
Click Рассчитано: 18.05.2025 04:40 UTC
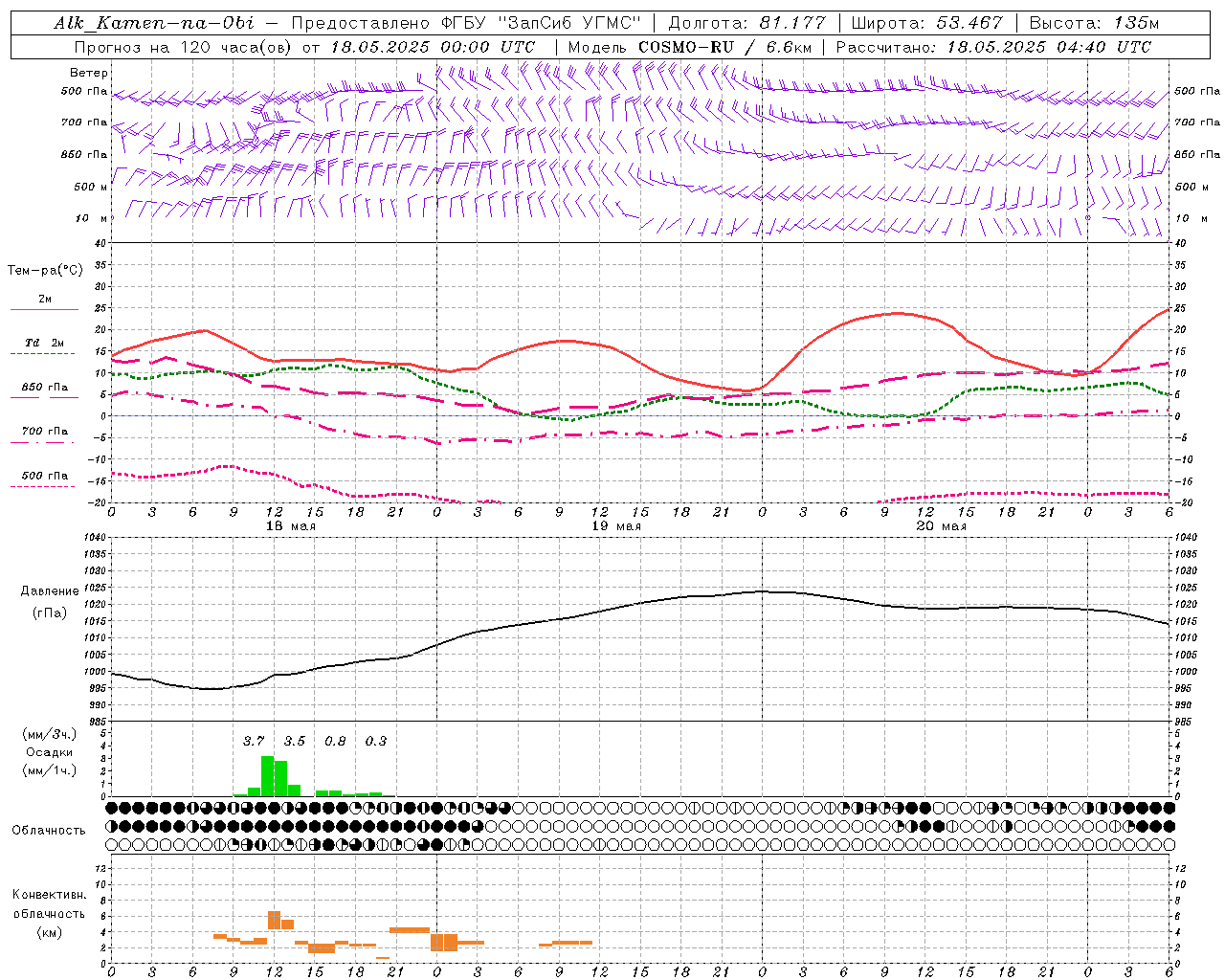[993, 47]
